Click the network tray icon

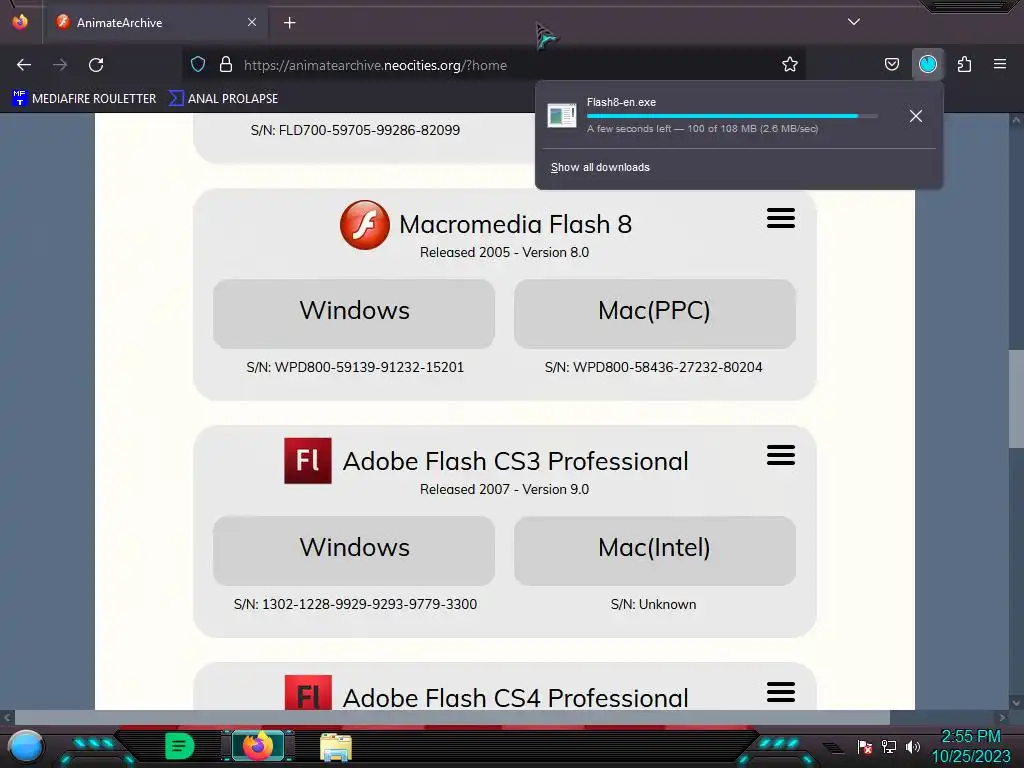pyautogui.click(x=889, y=746)
